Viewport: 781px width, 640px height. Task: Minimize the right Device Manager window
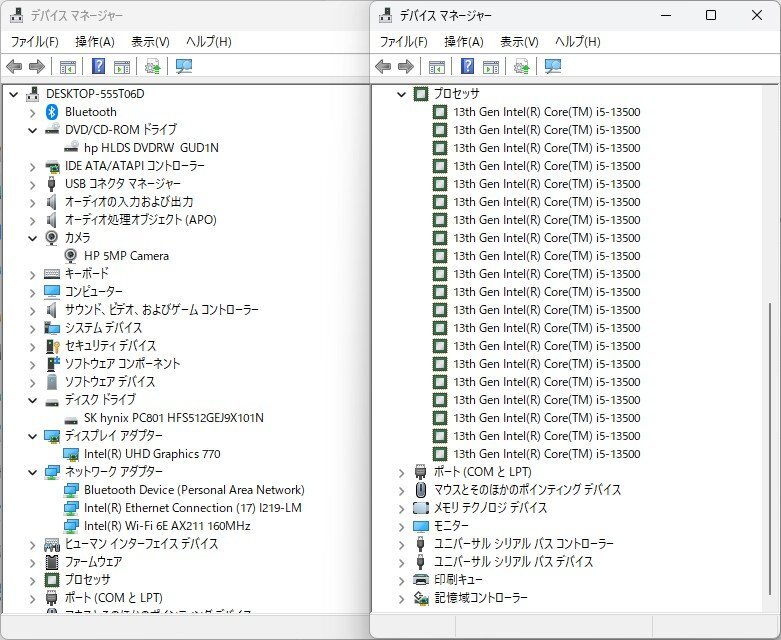tap(666, 15)
